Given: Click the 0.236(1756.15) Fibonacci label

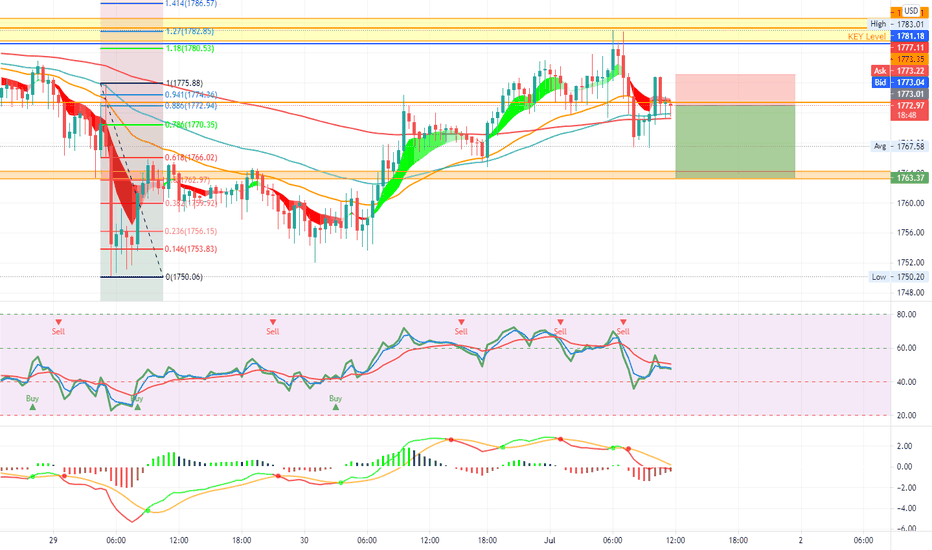Looking at the screenshot, I should point(191,231).
